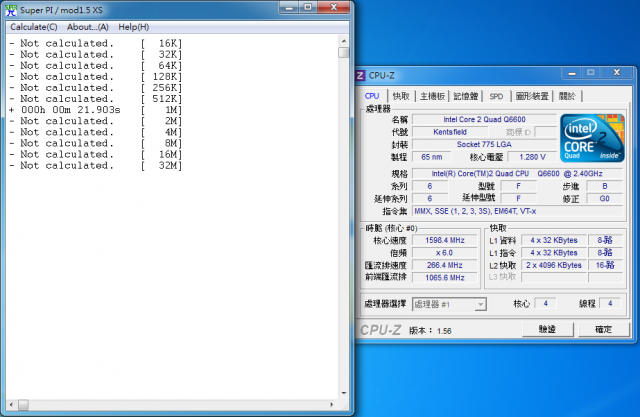Image resolution: width=640 pixels, height=417 pixels.
Task: Click the 指令集 field 'MMX, SSE...'
Action: click(x=518, y=211)
